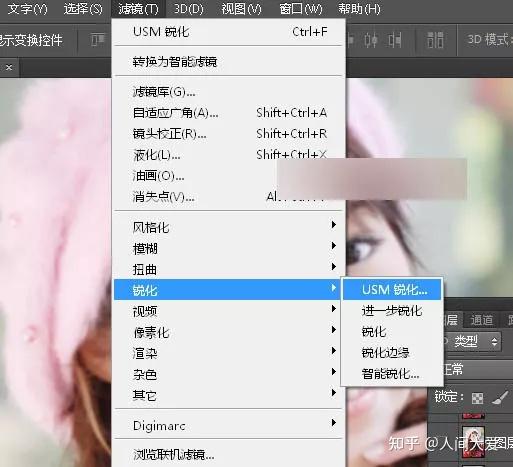Toggle lock transparent pixels checkerboard icon
The image size is (513, 467).
(477, 398)
